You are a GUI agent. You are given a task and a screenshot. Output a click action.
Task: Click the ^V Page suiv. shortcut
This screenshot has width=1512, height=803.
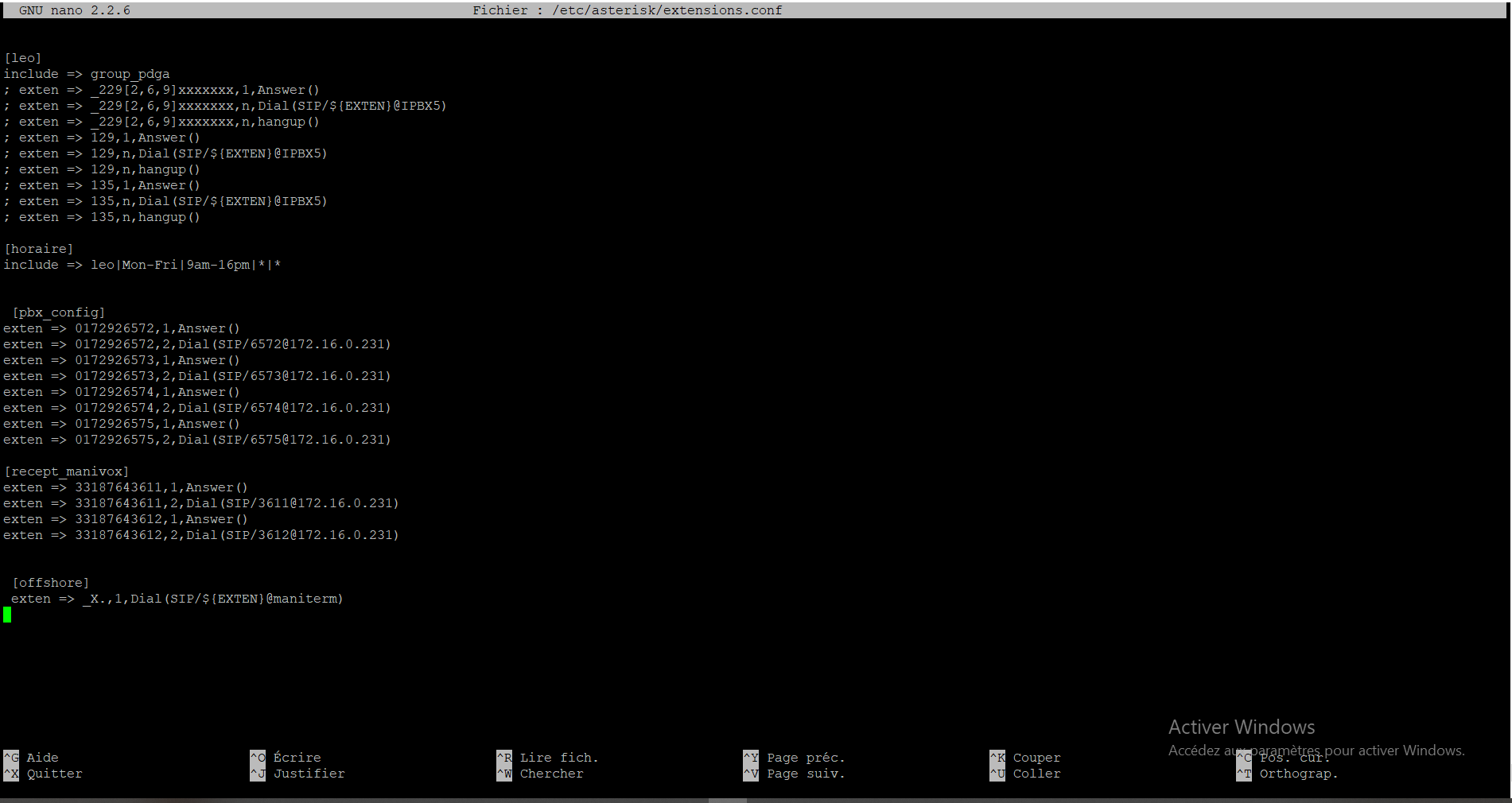795,774
